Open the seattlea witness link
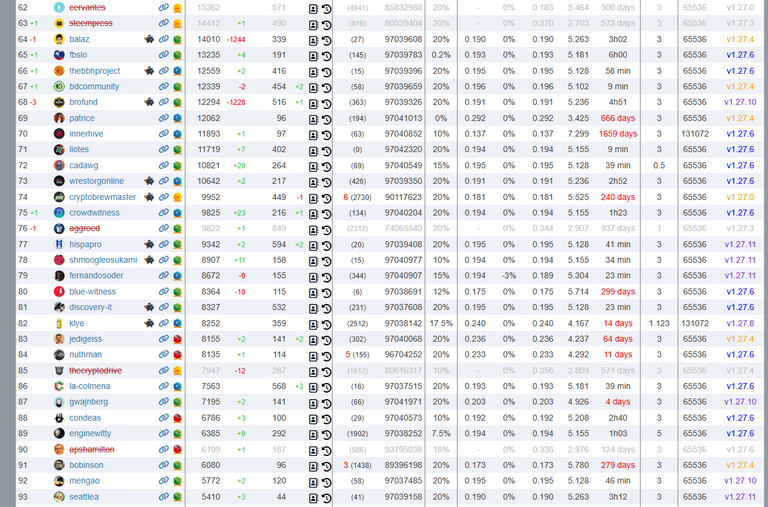Screen dimensions: 768x507 [84, 497]
